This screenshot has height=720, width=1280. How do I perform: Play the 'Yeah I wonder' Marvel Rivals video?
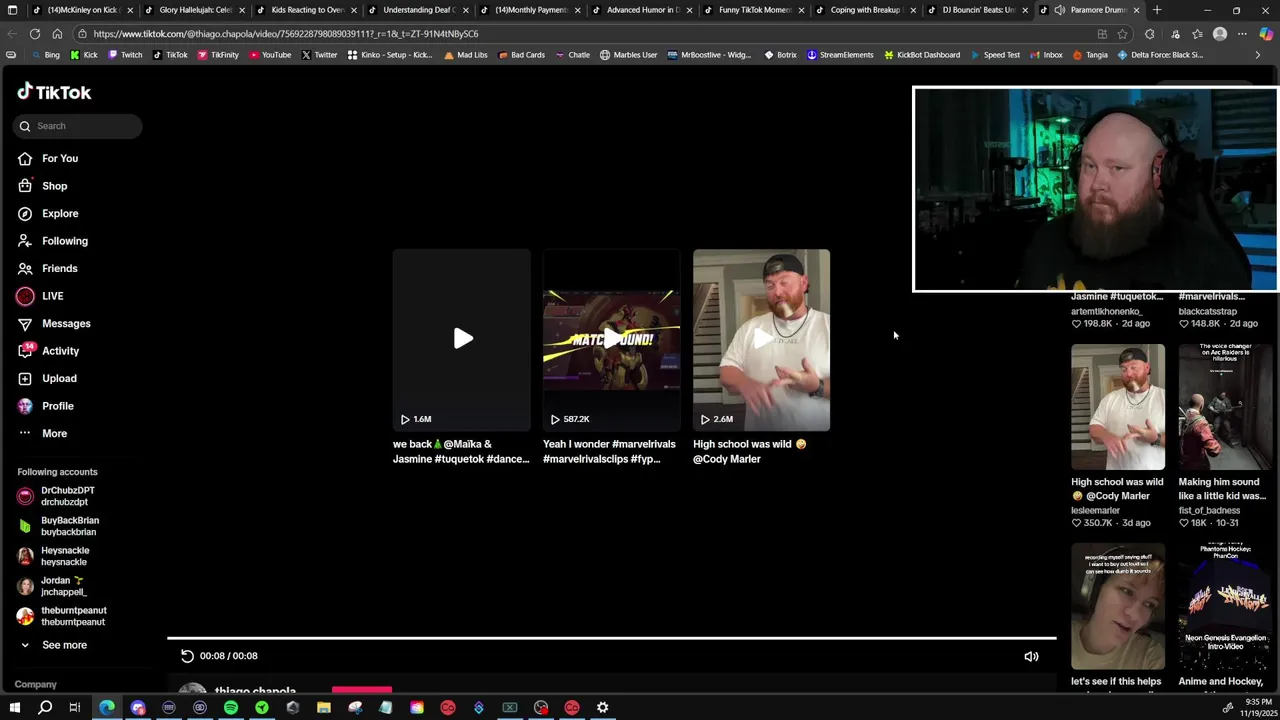[x=611, y=340]
